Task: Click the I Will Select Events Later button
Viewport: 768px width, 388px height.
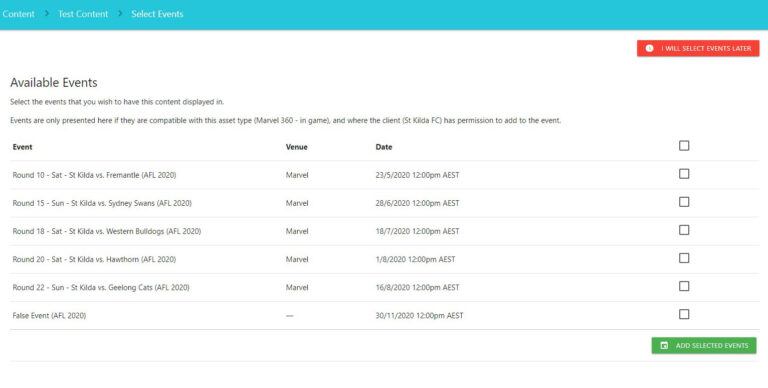Action: click(x=698, y=48)
